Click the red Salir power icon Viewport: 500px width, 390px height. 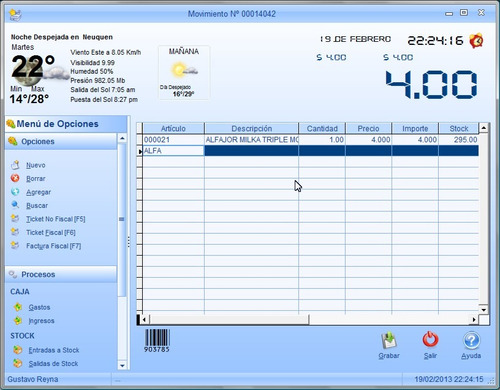430,340
